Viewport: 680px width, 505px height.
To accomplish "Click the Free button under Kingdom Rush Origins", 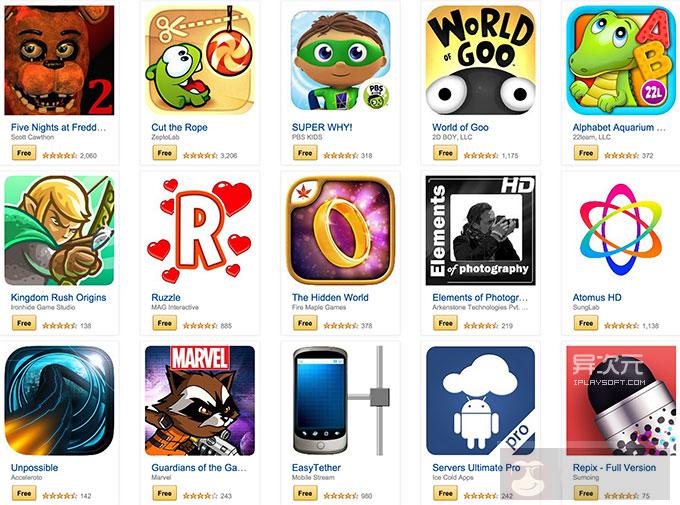I will (24, 323).
